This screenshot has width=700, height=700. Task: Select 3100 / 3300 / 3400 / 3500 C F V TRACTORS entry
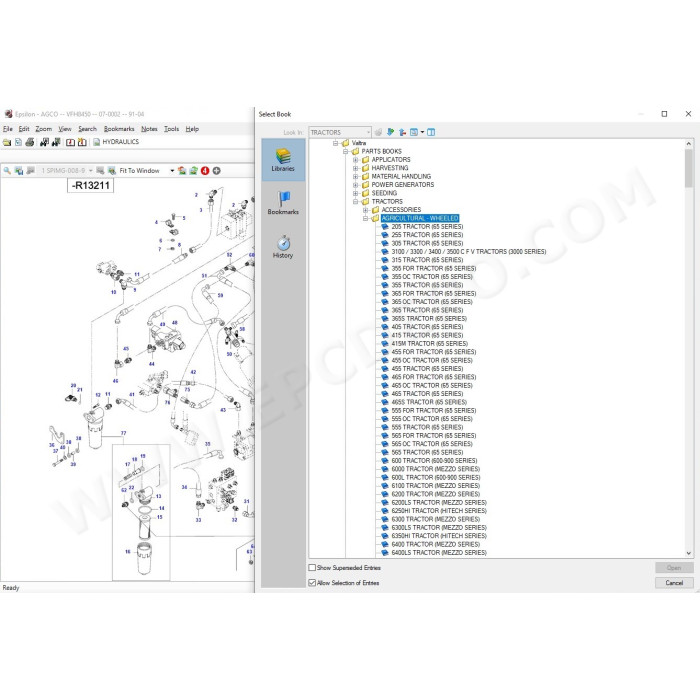(x=469, y=252)
